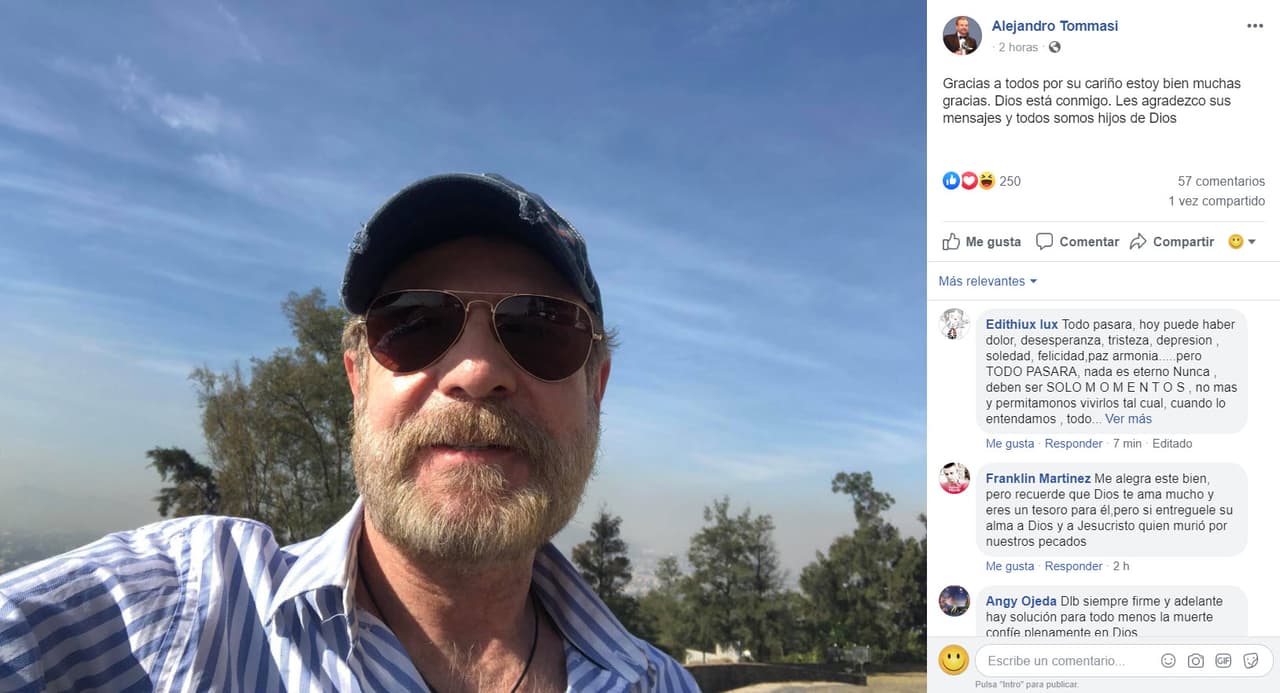The image size is (1280, 693).
Task: Click the red heart reaction icon
Action: click(x=969, y=180)
